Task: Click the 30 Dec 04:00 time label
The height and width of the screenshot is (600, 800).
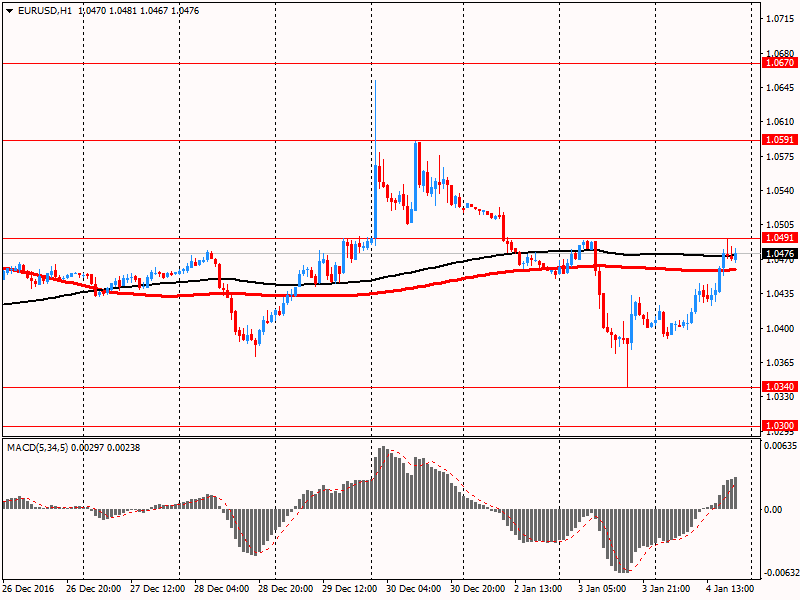Action: (414, 589)
